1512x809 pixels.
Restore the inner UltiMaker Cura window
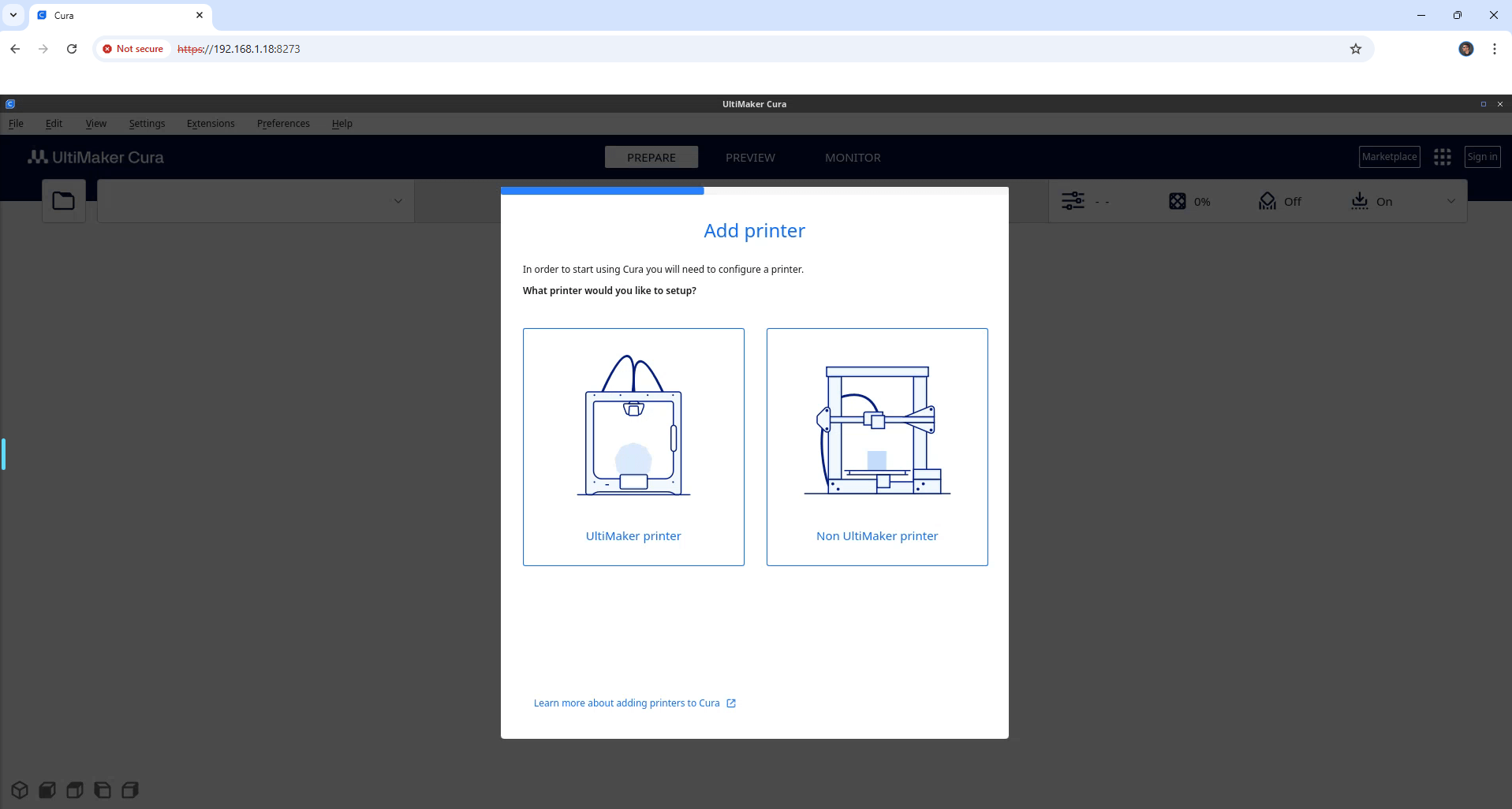pos(1484,104)
